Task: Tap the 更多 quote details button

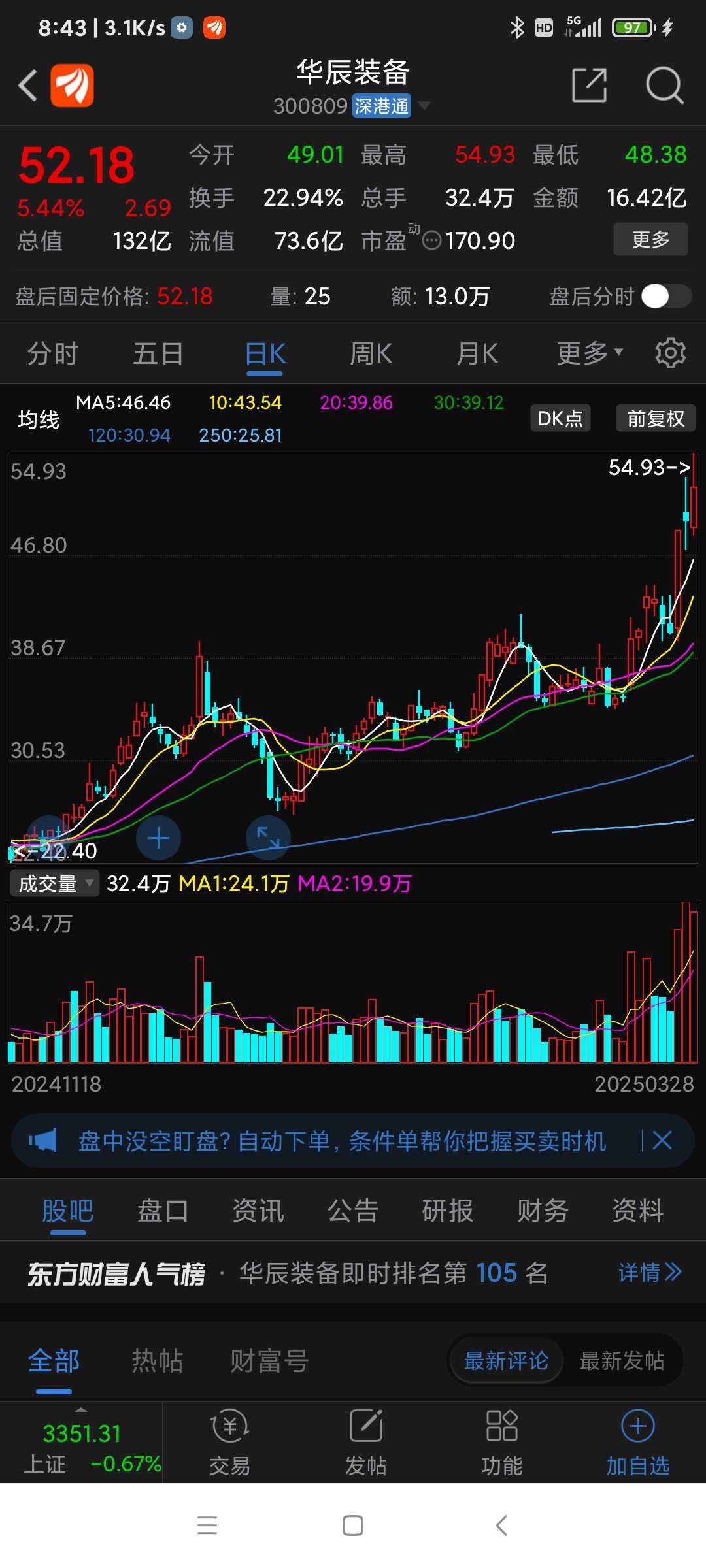Action: pyautogui.click(x=650, y=239)
